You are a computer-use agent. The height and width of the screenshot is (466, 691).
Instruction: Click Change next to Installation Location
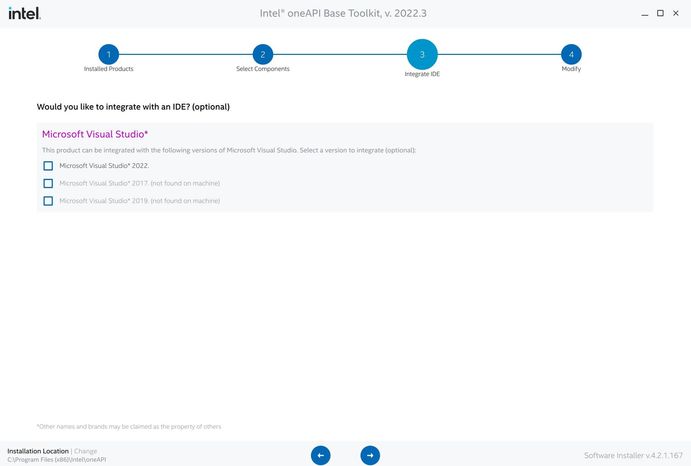tap(86, 451)
